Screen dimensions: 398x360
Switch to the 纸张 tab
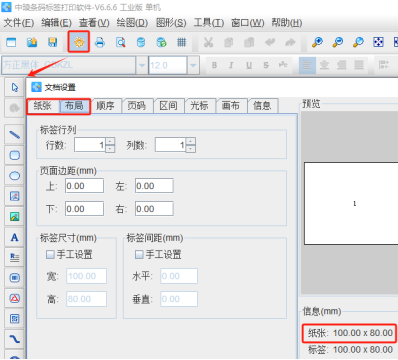click(43, 106)
